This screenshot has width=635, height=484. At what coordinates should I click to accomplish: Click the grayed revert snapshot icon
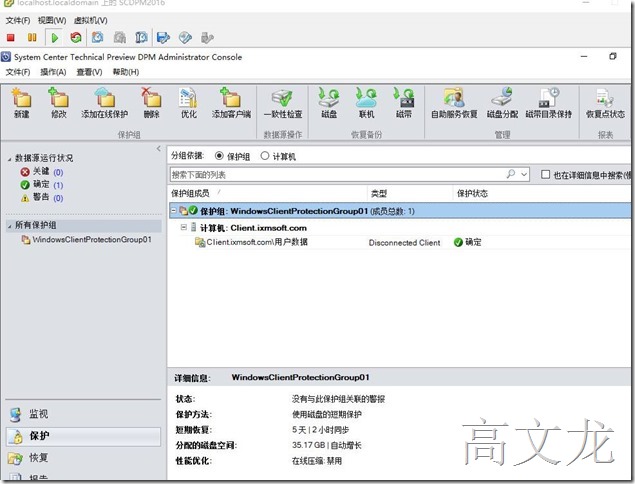point(119,38)
